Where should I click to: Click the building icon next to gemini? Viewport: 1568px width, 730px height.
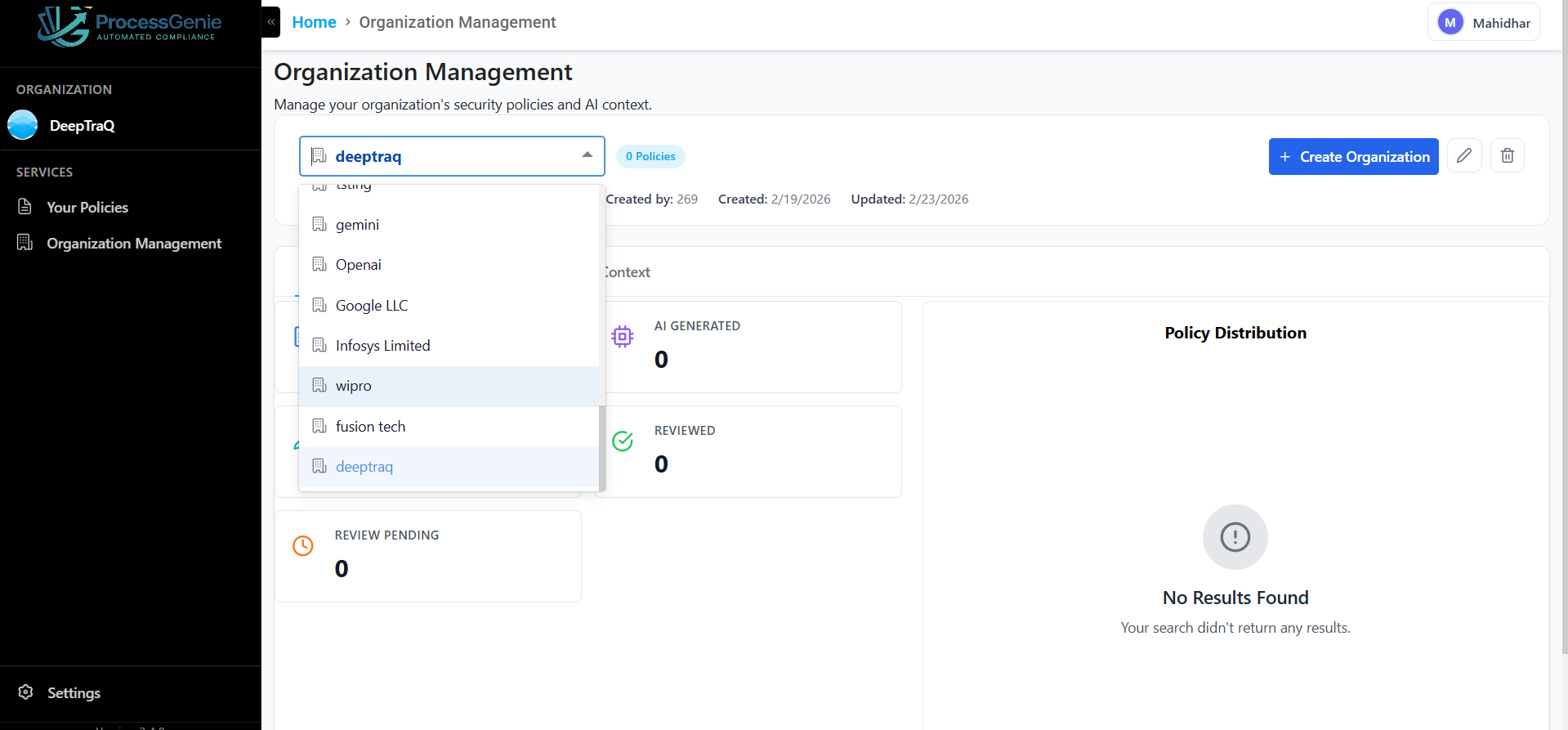pyautogui.click(x=319, y=224)
